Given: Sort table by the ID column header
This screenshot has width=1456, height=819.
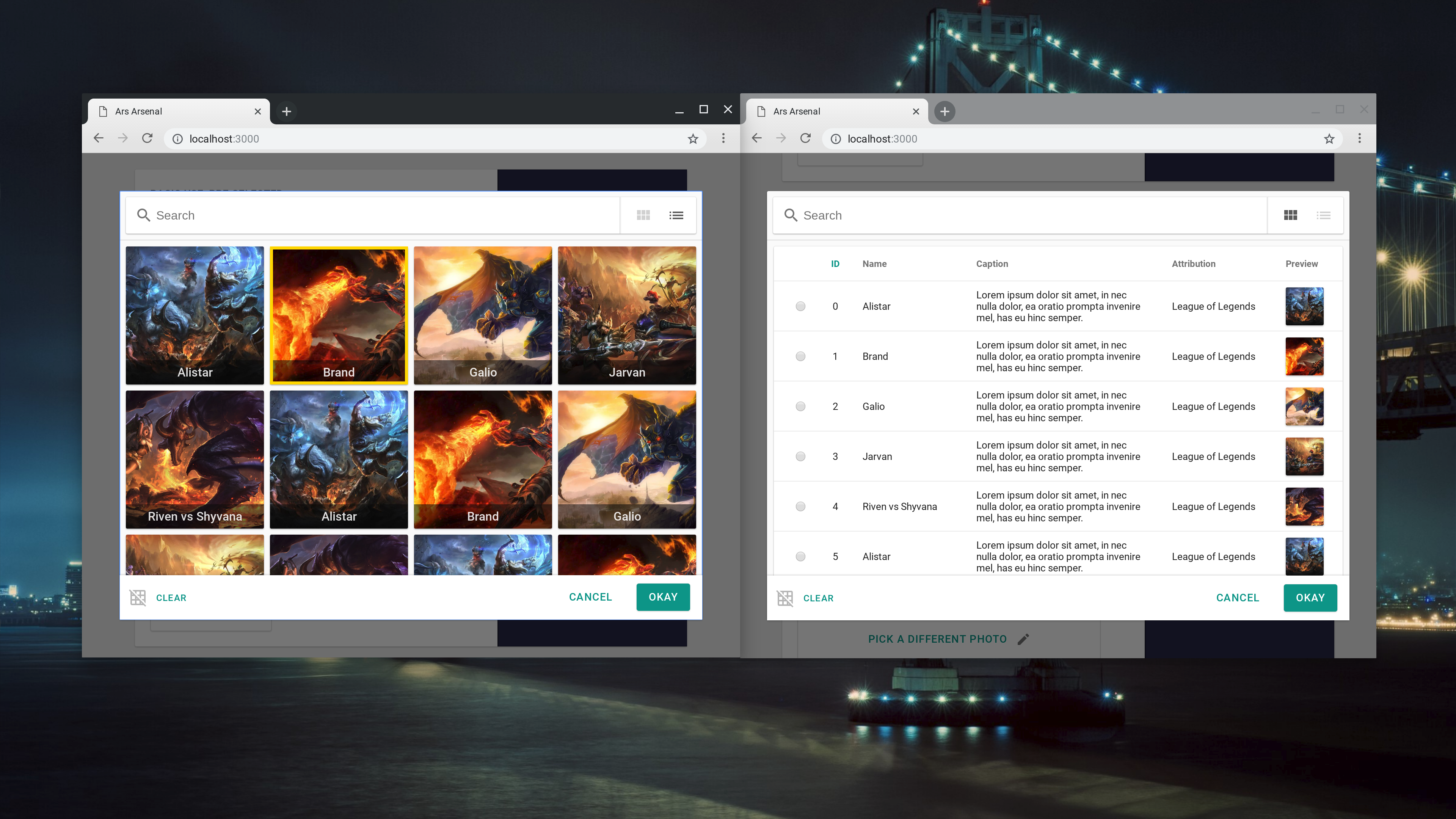Looking at the screenshot, I should [x=835, y=264].
